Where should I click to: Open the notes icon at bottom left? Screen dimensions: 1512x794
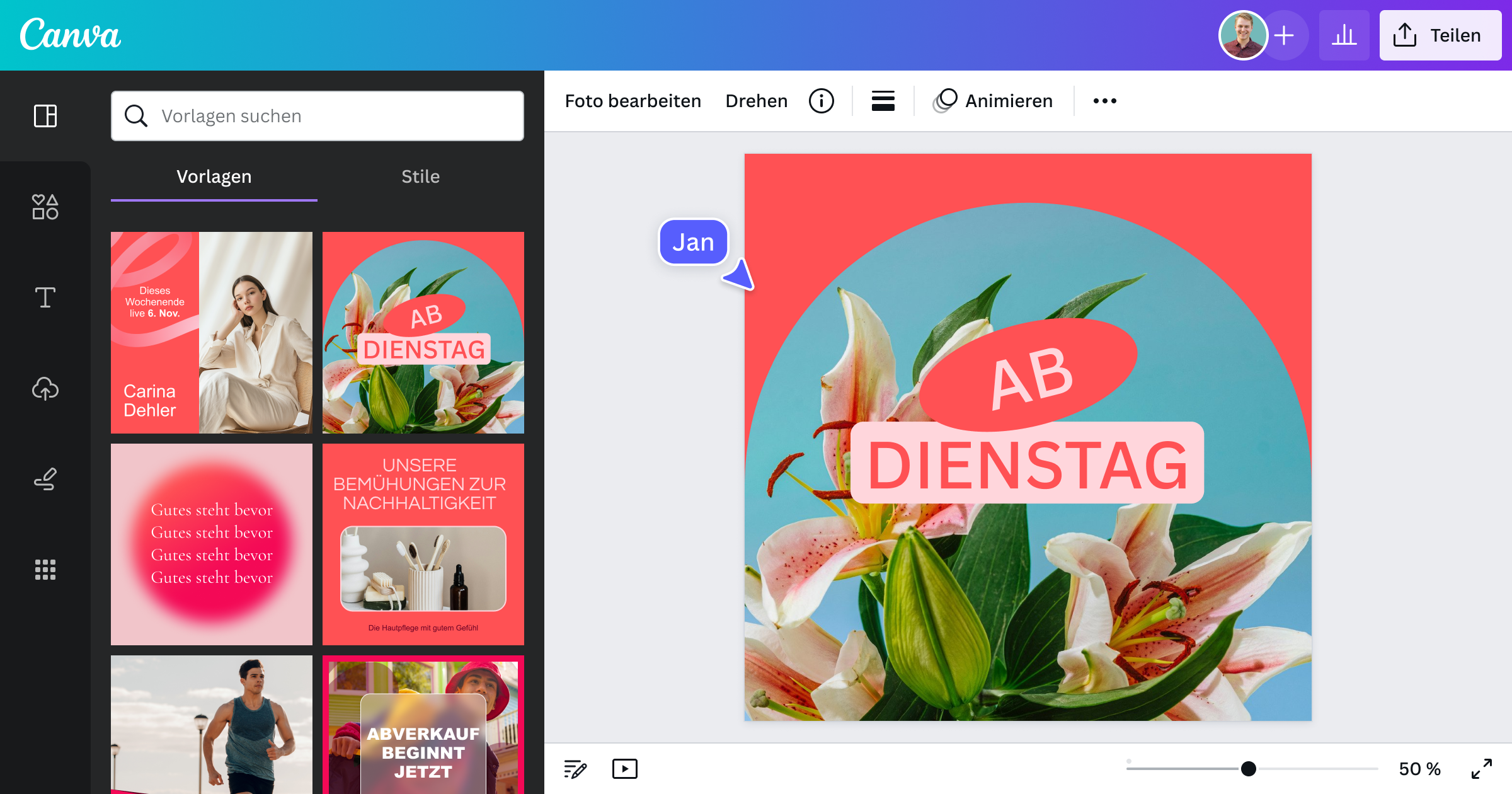(x=575, y=769)
